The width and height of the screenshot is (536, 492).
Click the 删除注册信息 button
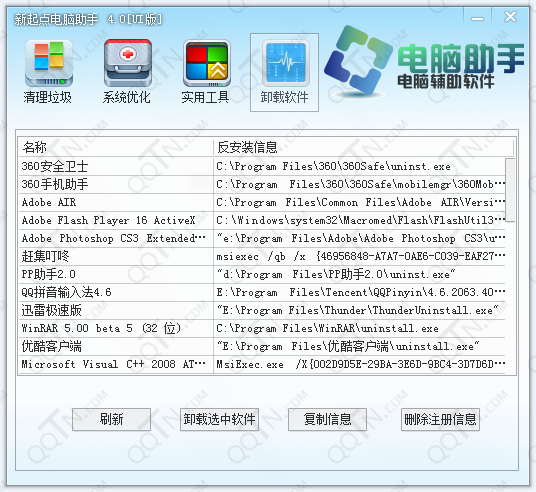(440, 419)
